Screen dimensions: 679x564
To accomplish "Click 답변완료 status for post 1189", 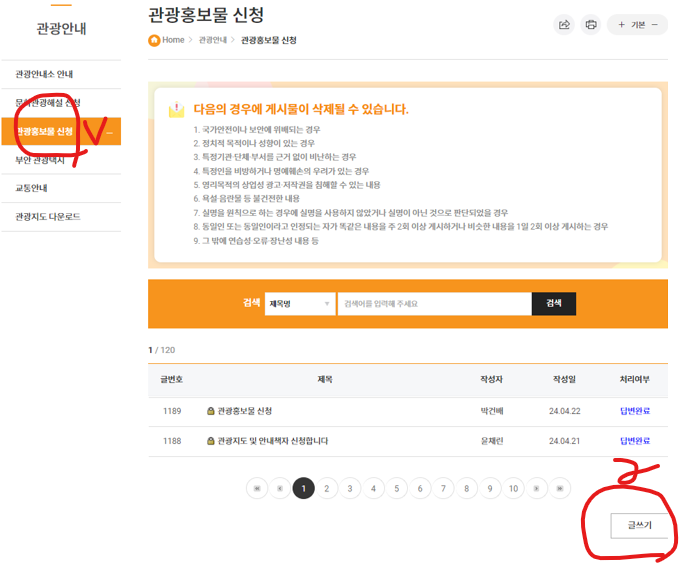I will 635,411.
